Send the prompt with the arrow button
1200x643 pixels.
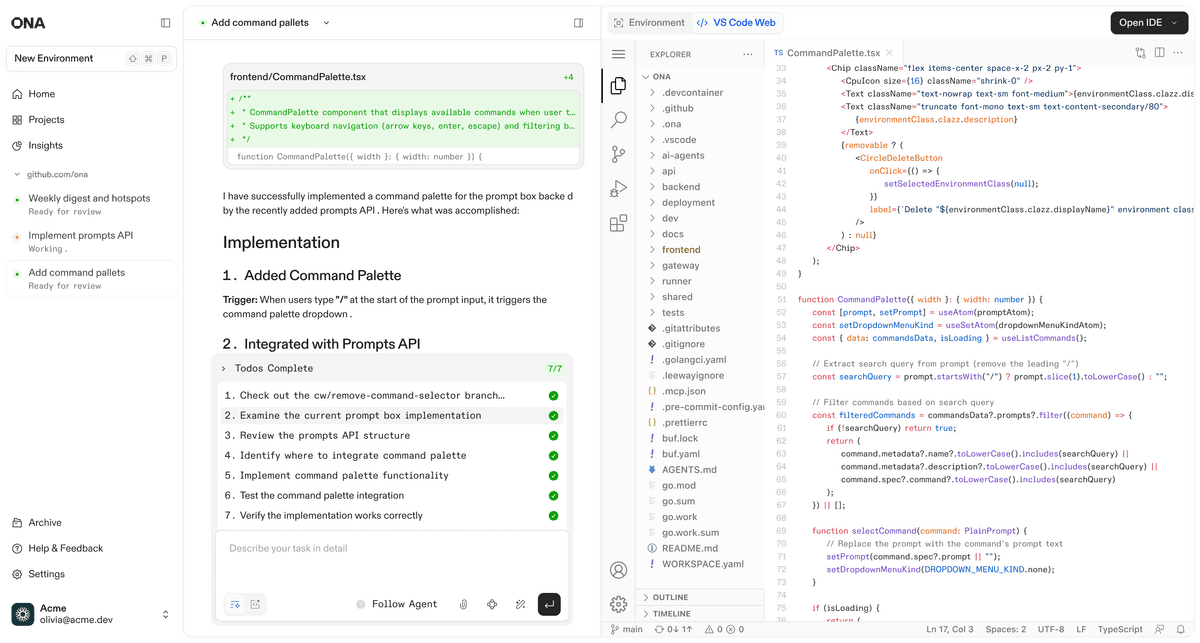(x=549, y=604)
